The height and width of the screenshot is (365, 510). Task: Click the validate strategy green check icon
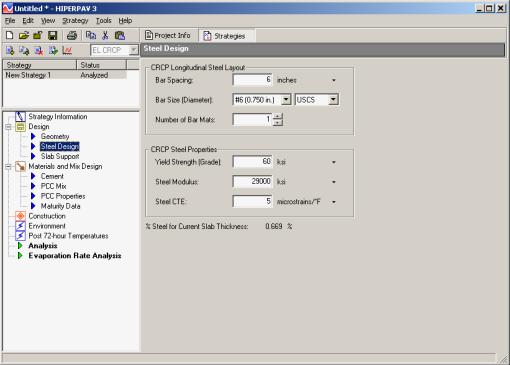point(53,51)
